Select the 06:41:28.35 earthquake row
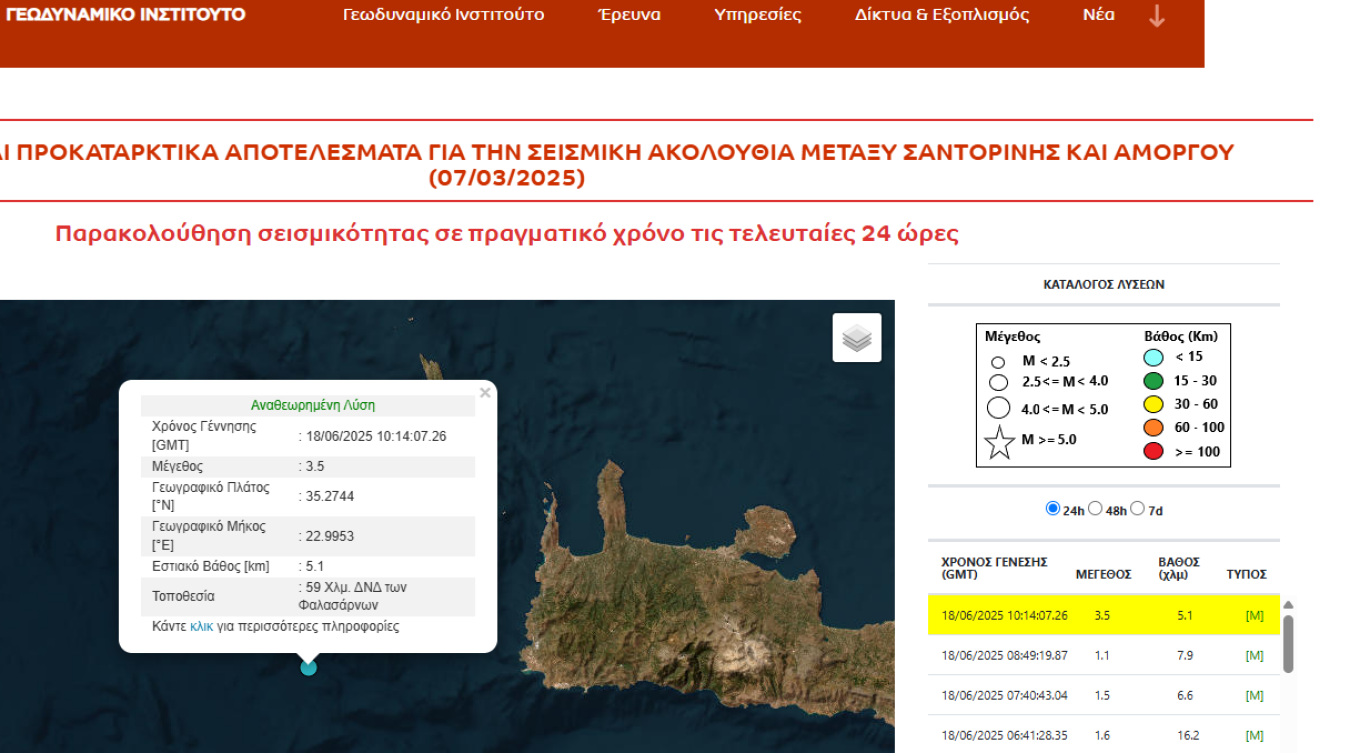 click(x=1104, y=735)
